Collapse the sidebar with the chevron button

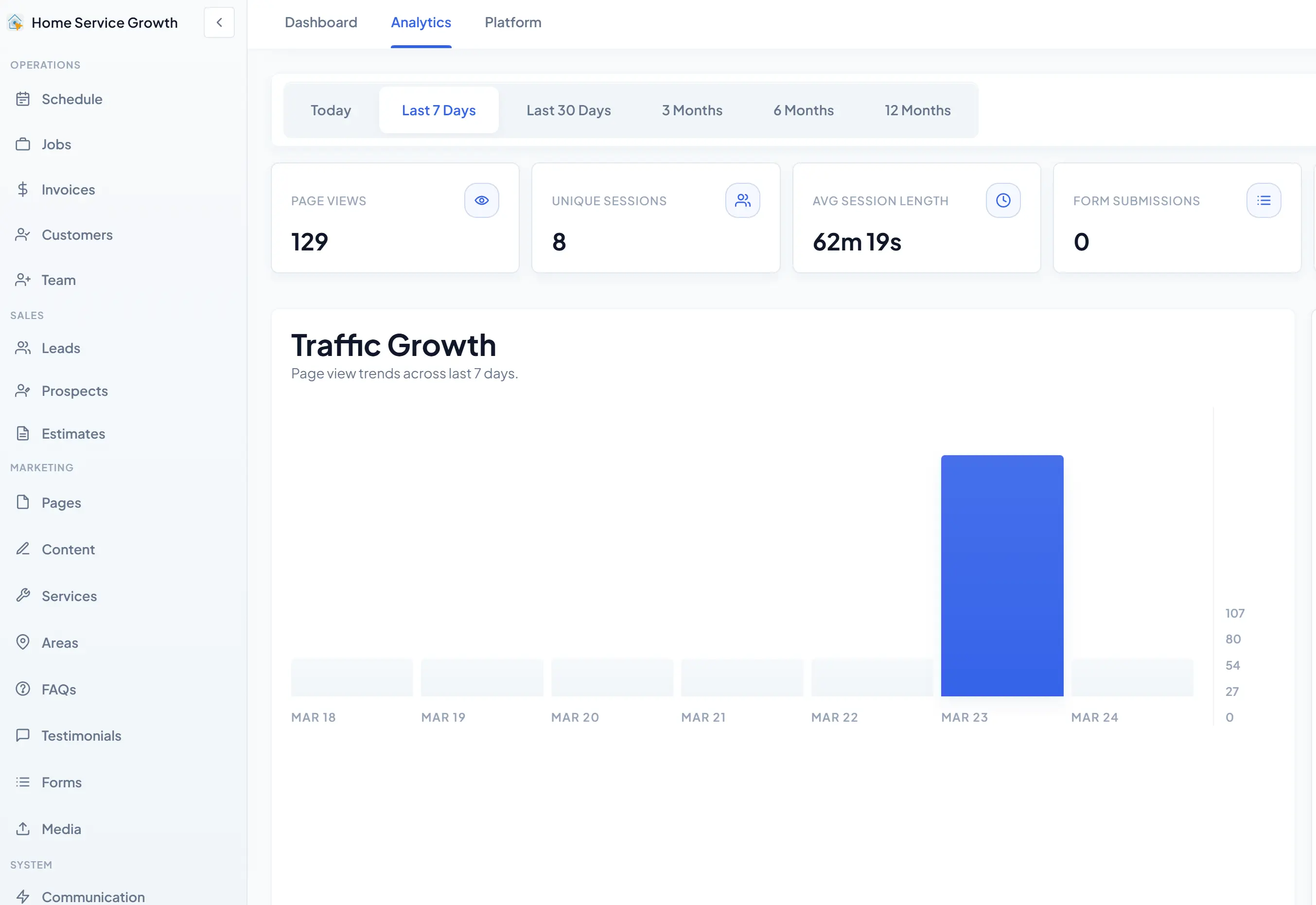point(219,22)
